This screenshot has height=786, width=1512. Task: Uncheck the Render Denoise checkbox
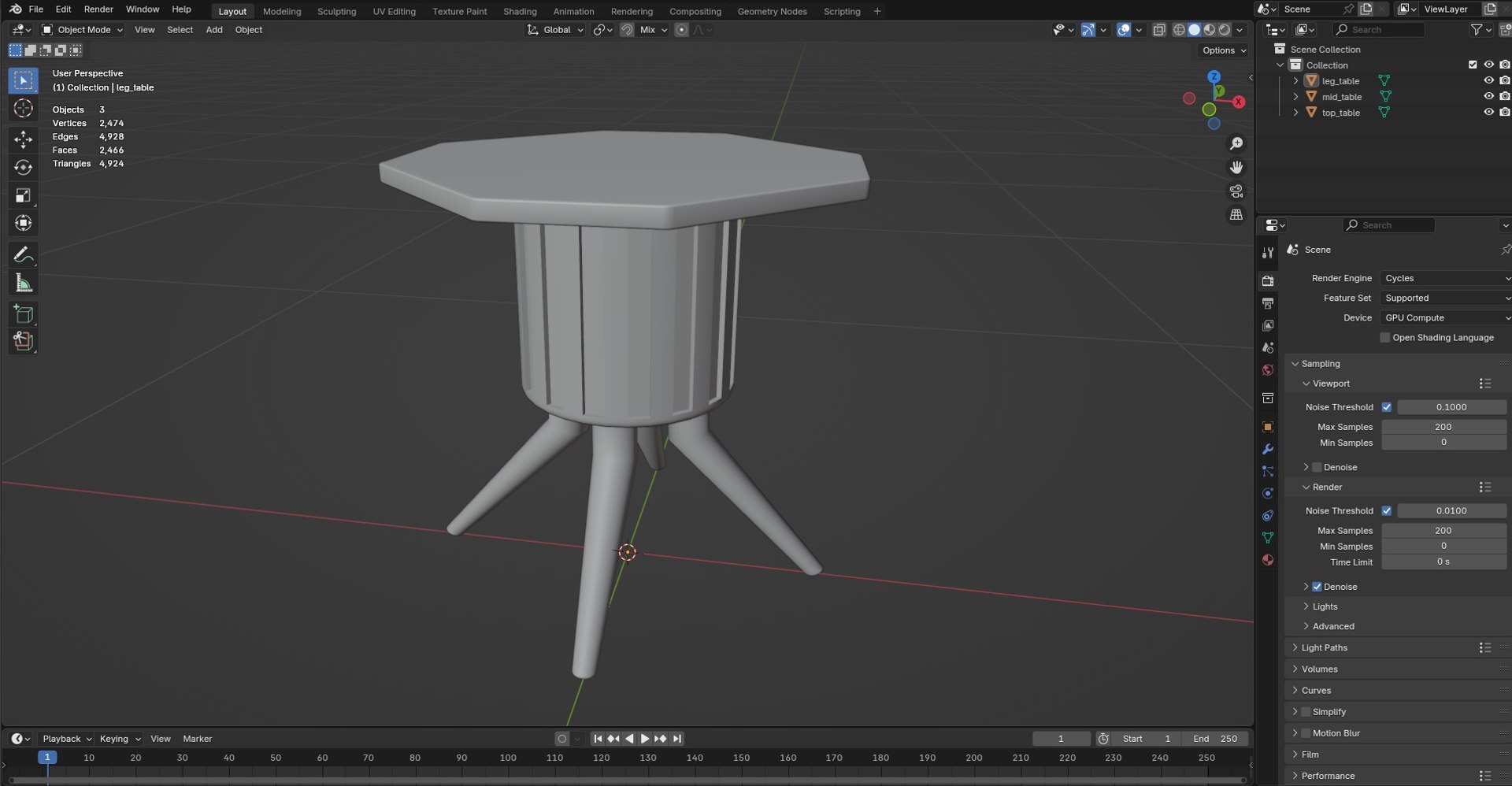click(1317, 587)
